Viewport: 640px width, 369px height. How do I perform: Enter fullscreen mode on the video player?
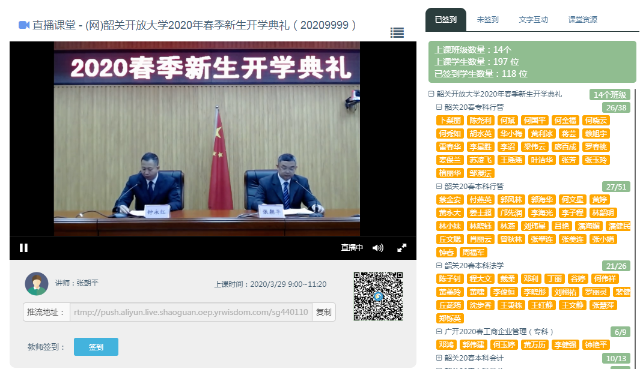click(402, 248)
